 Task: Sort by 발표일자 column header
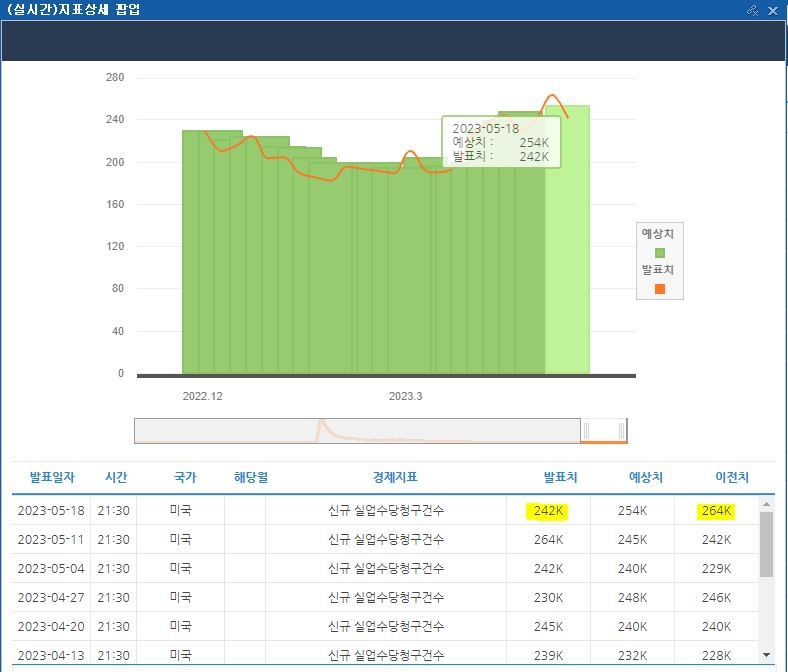point(52,477)
